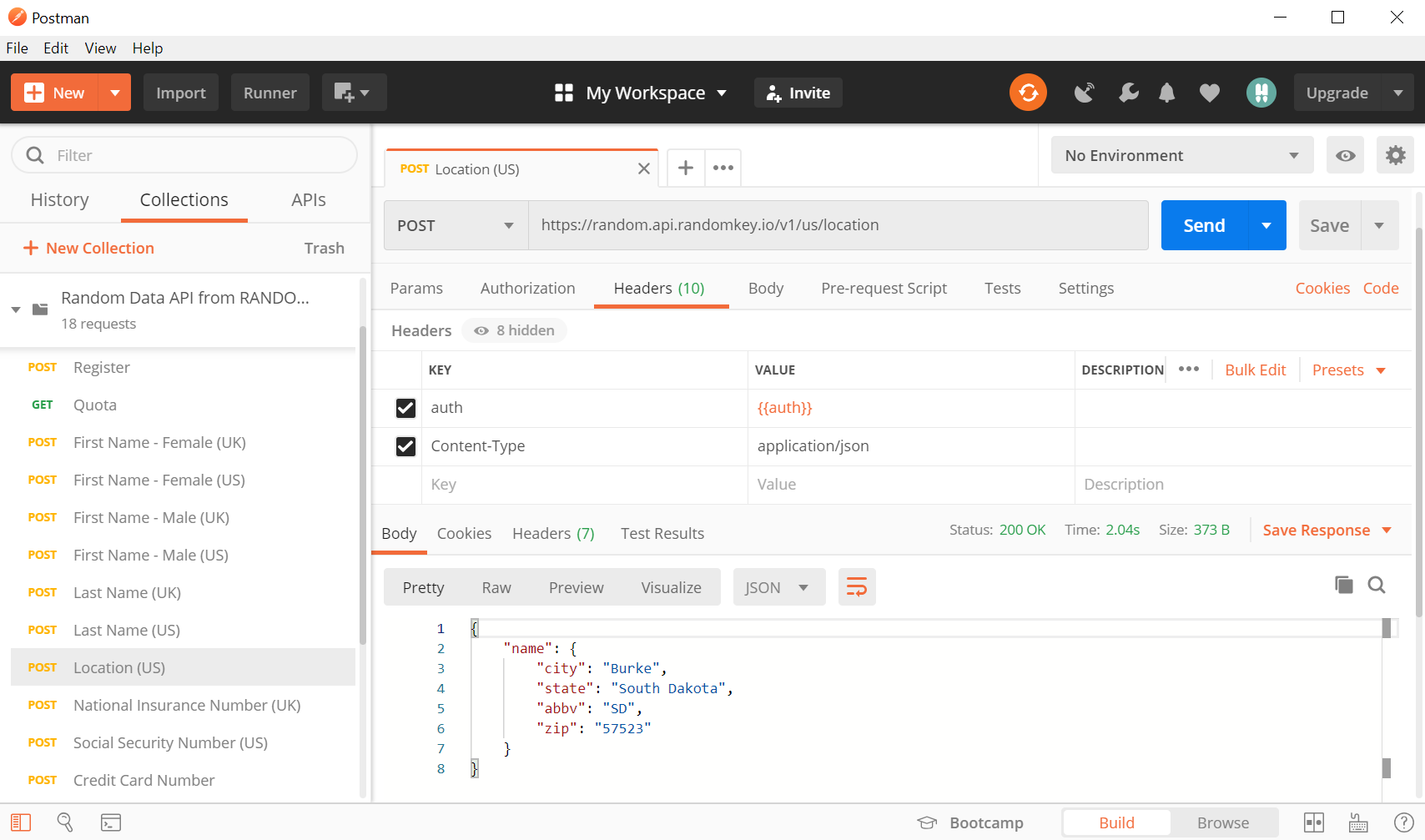Click the Send button

point(1205,225)
